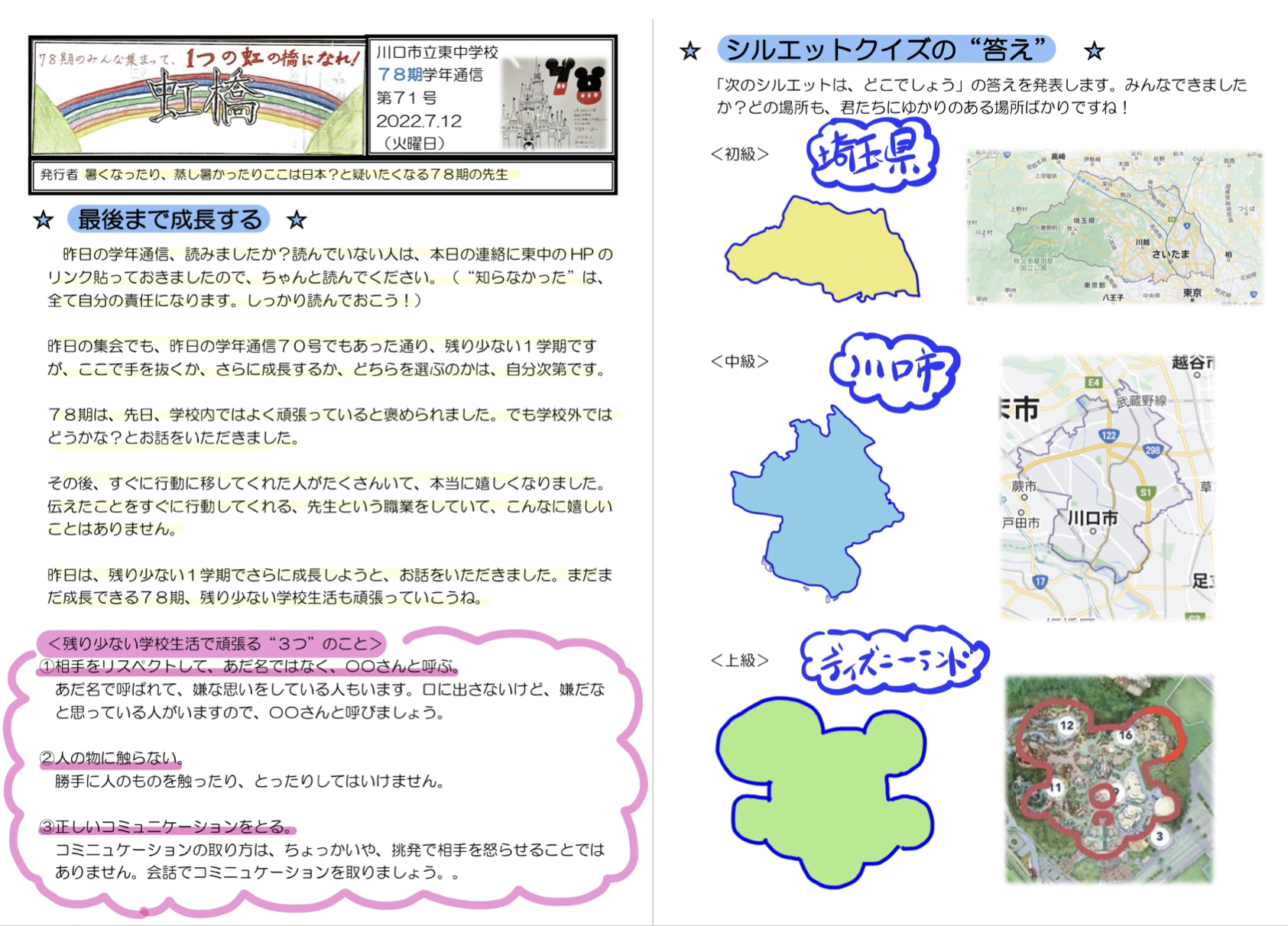Click the Saitama prefecture map image
The width and height of the screenshot is (1288, 926).
tap(1114, 227)
